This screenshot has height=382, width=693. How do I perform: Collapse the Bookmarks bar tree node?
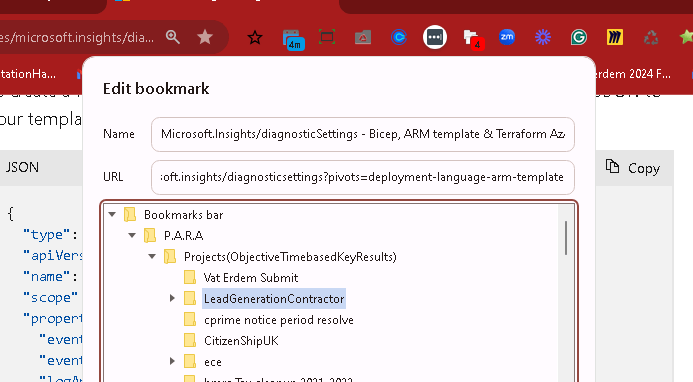[112, 214]
